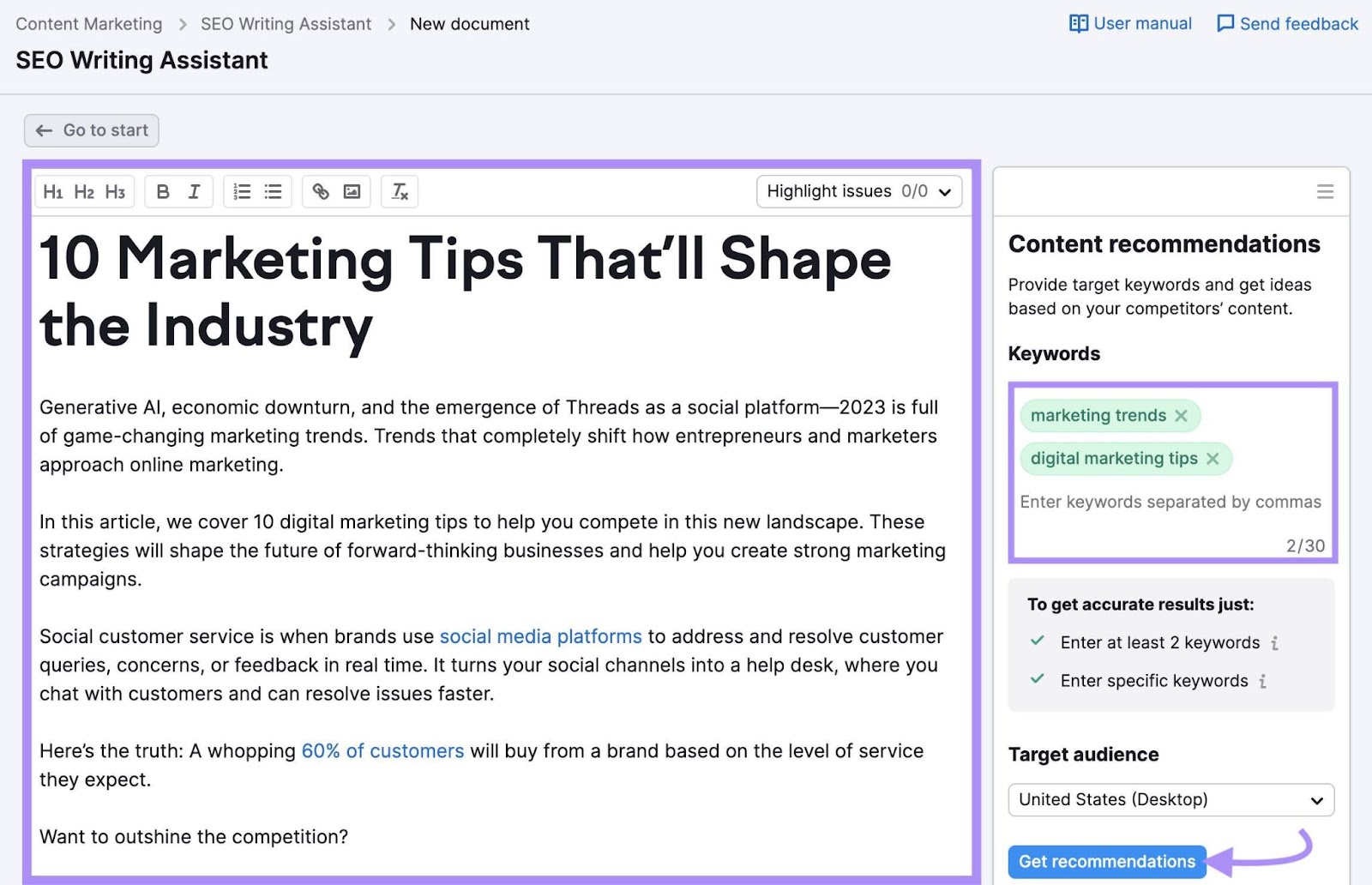Screen dimensions: 1372x885
Task: Click Go to start
Action: click(x=91, y=130)
